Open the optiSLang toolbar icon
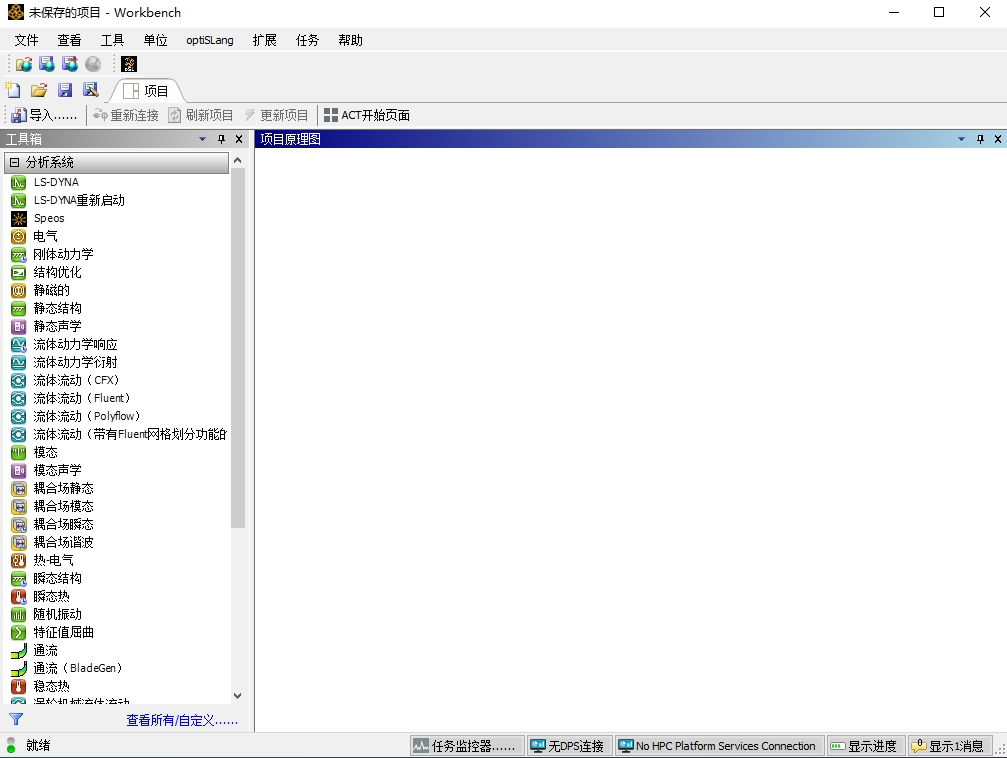The width and height of the screenshot is (1007, 758). coord(129,64)
